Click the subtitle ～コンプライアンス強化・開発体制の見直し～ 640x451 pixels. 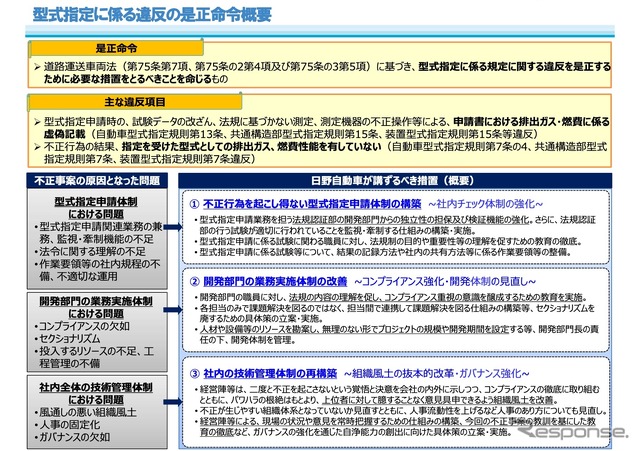[x=445, y=281]
